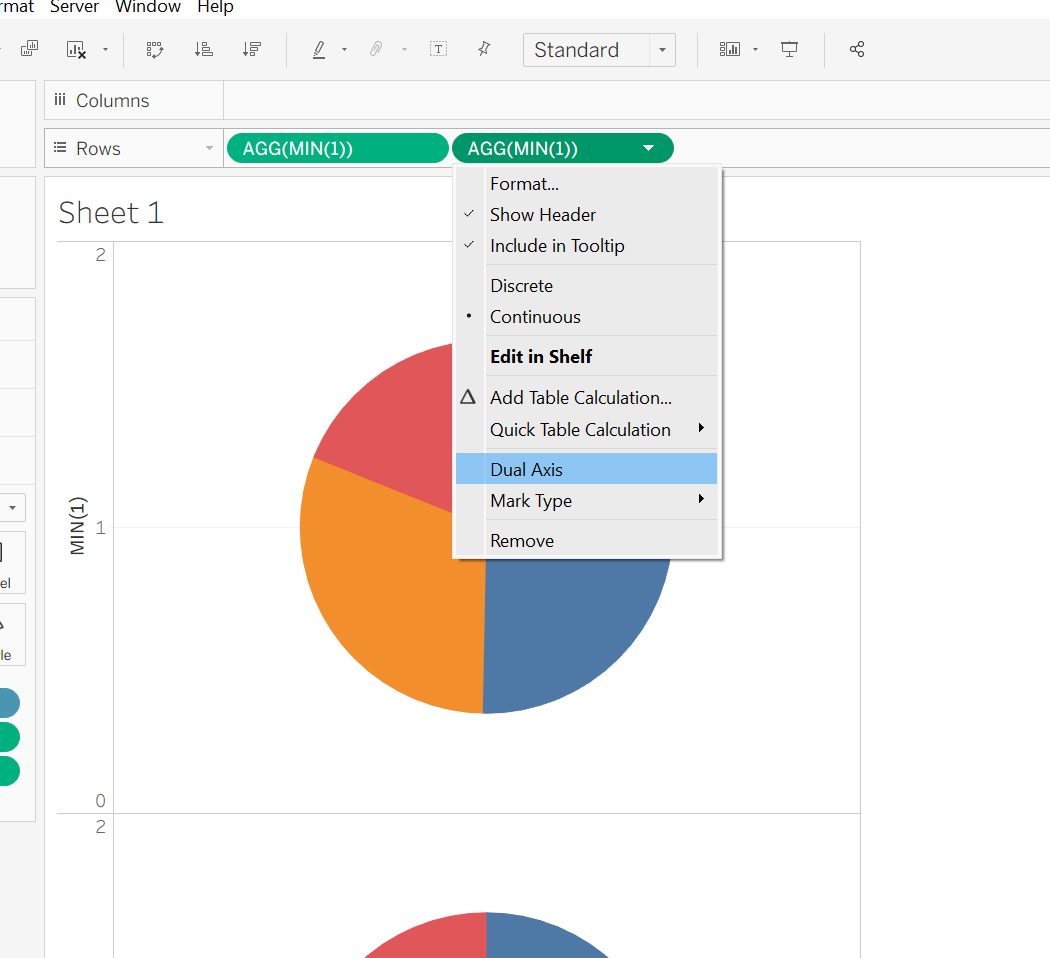Select Dual Axis in context menu
1050x958 pixels.
pyautogui.click(x=587, y=469)
